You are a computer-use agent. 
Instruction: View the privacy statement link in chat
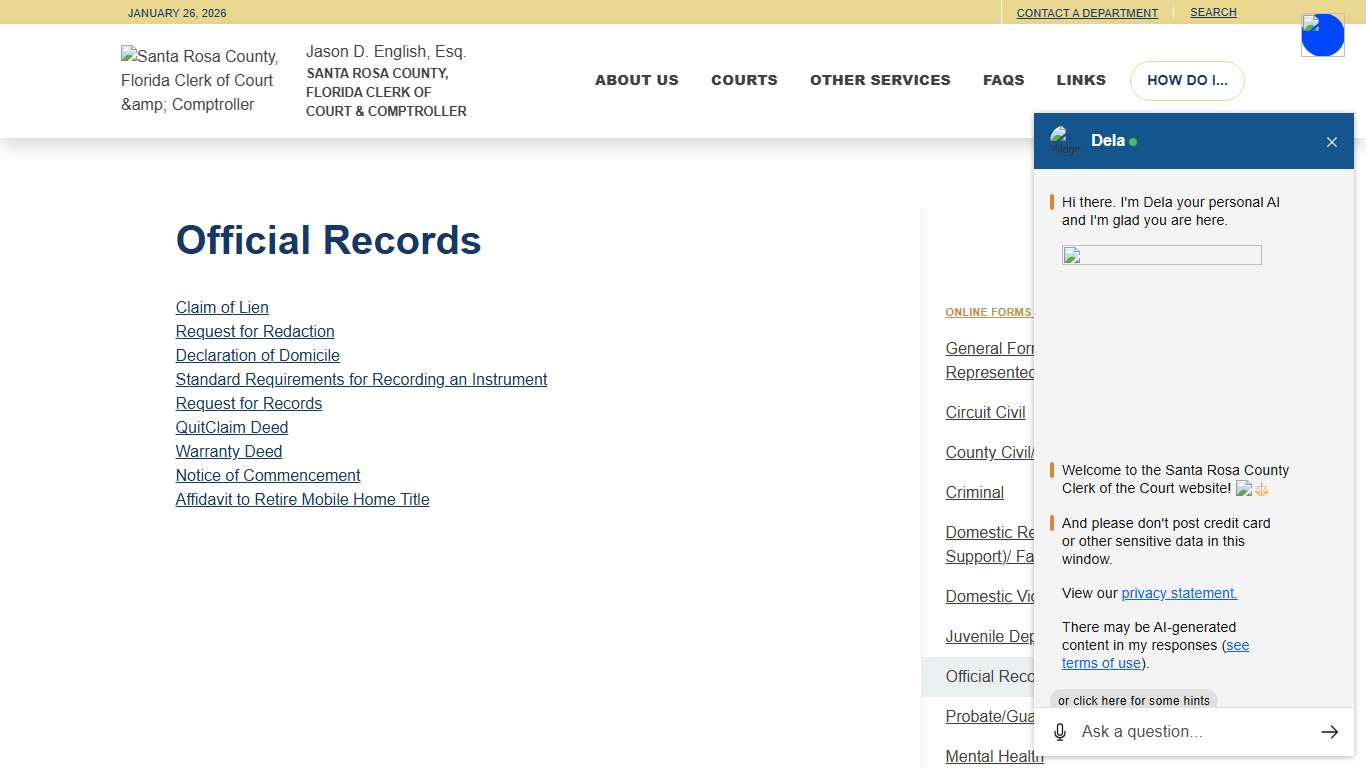pyautogui.click(x=1179, y=593)
